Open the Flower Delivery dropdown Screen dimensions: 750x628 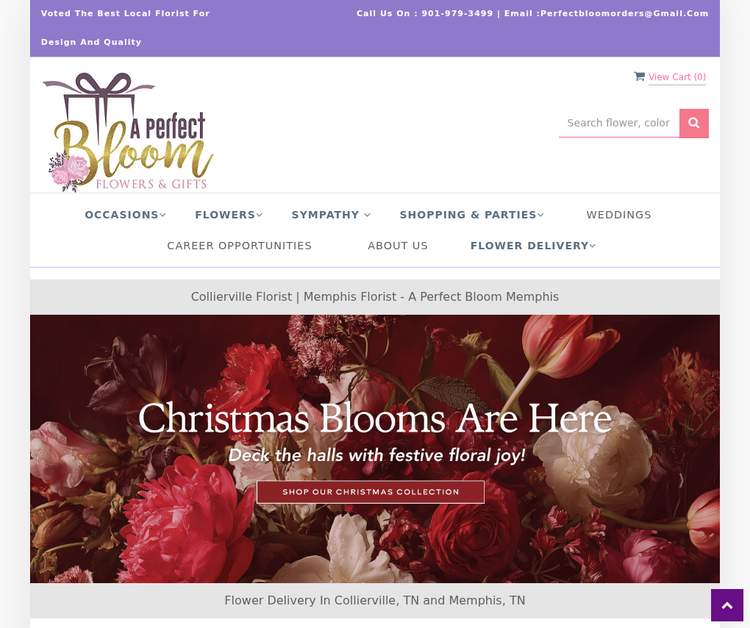click(533, 246)
